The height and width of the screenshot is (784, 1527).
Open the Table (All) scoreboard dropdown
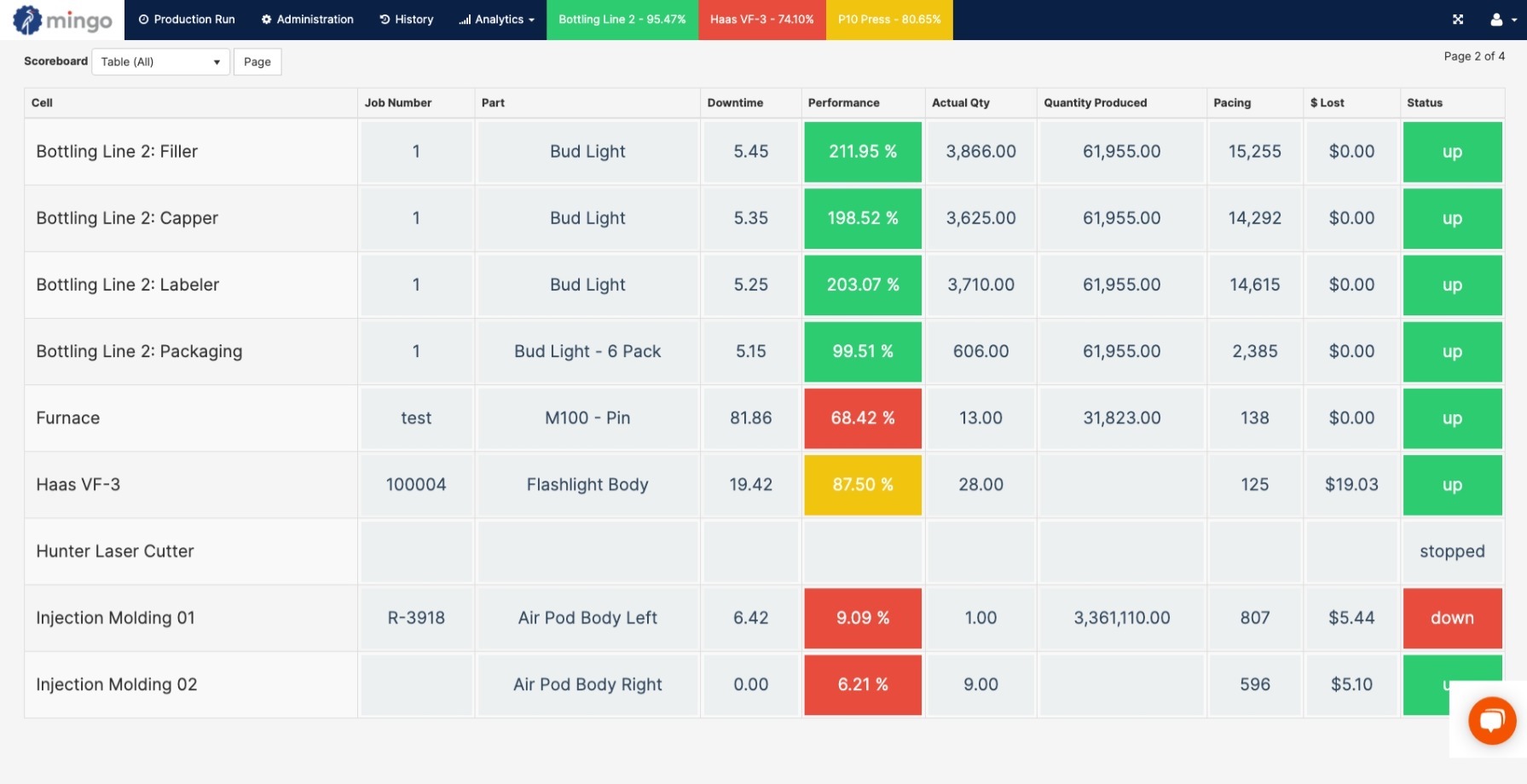pyautogui.click(x=159, y=61)
